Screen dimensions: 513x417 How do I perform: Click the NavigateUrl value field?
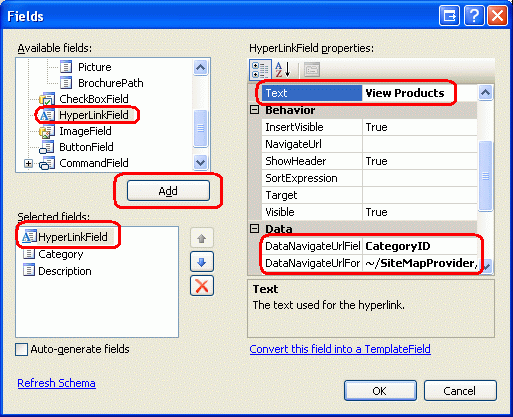[x=420, y=144]
